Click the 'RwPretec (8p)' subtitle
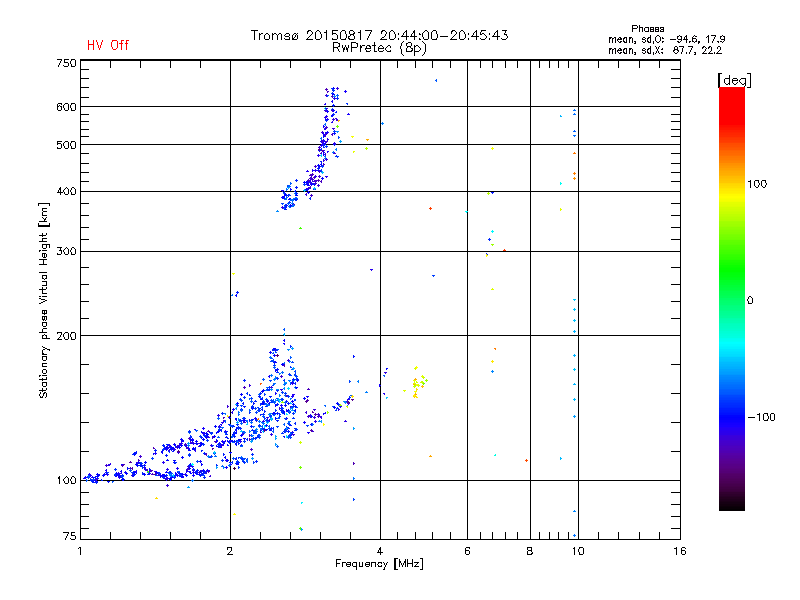The width and height of the screenshot is (800, 600). (379, 48)
